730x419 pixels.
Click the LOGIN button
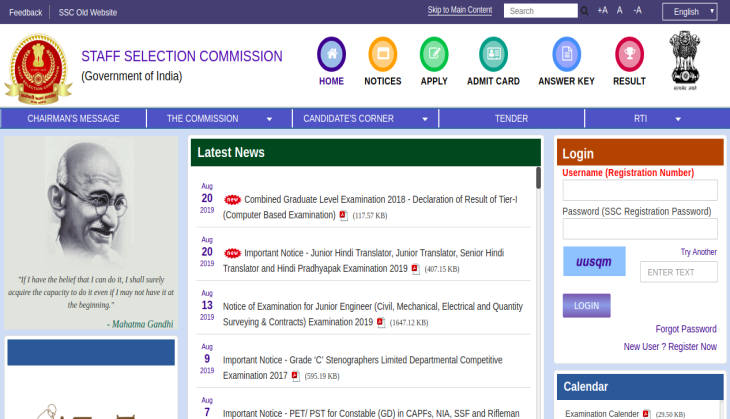tap(586, 305)
